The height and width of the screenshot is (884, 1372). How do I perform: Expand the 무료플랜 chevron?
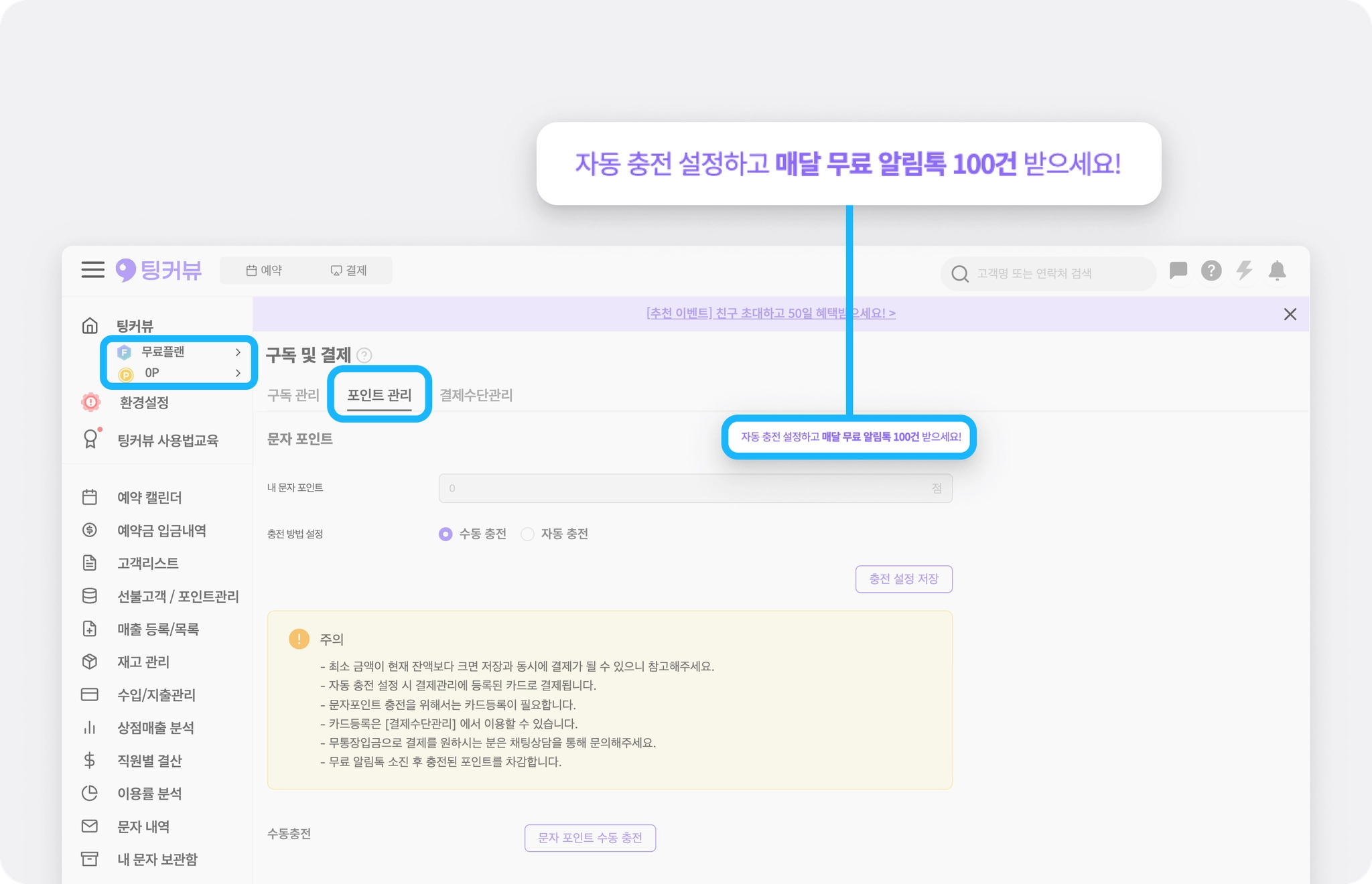pyautogui.click(x=238, y=352)
